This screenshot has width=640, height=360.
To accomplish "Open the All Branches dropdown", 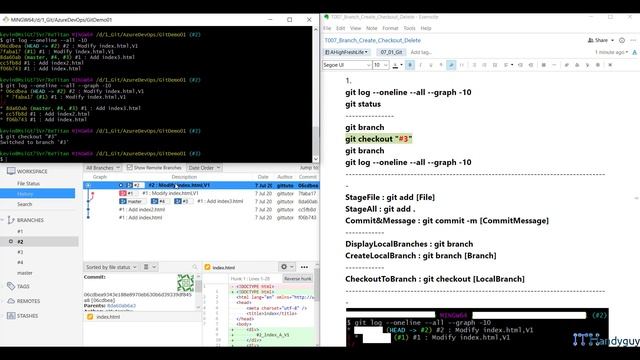I will [x=103, y=168].
